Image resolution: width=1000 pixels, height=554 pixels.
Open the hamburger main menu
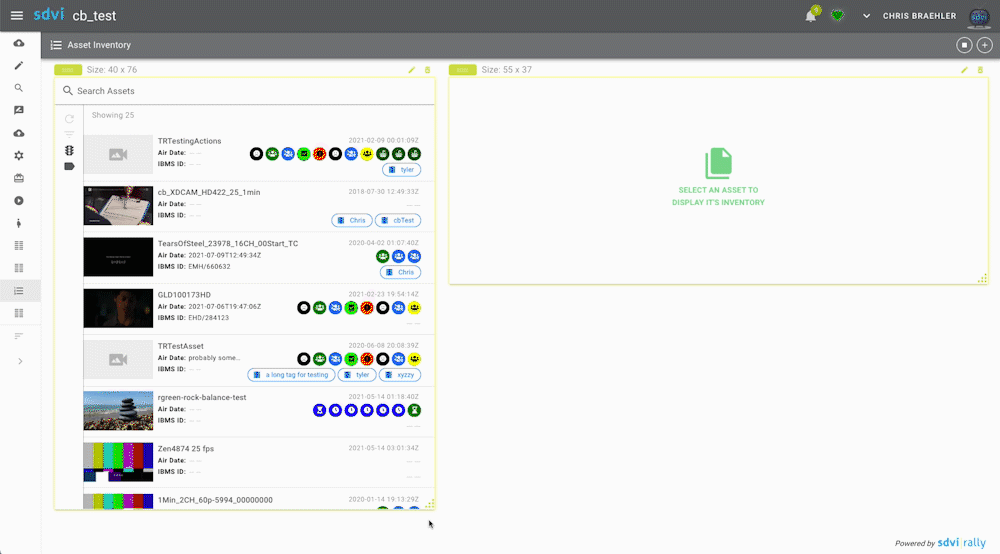(x=17, y=15)
